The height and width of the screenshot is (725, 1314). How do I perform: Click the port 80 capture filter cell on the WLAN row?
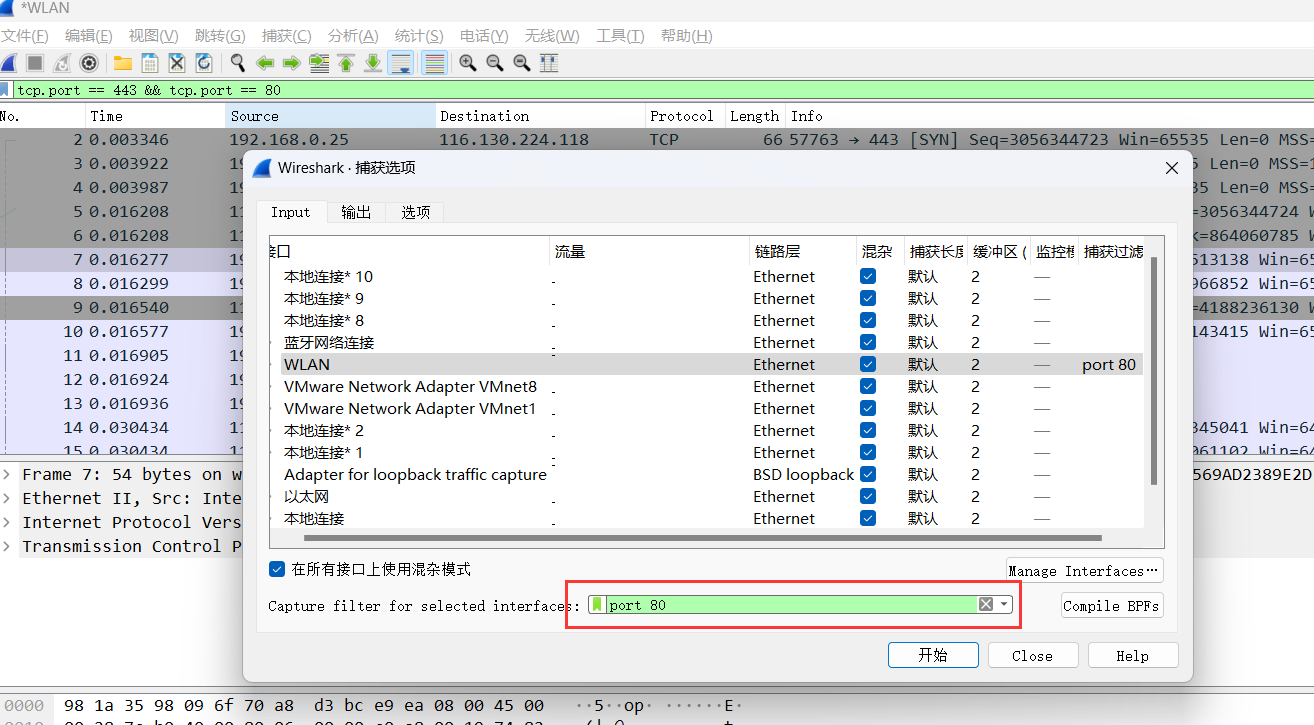(x=1110, y=364)
